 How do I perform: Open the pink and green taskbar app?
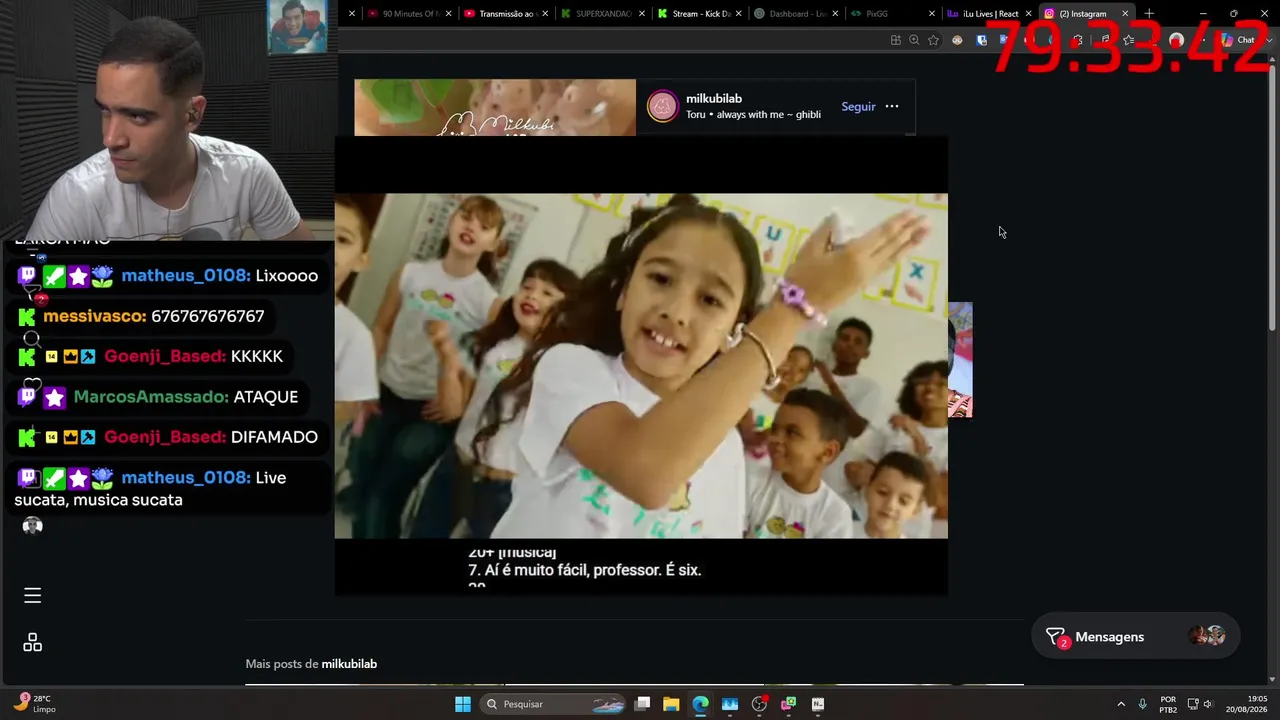[x=789, y=704]
